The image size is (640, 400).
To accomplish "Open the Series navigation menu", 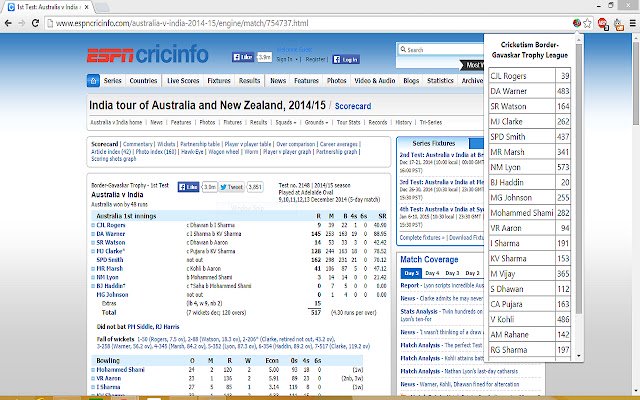I will click(x=113, y=80).
